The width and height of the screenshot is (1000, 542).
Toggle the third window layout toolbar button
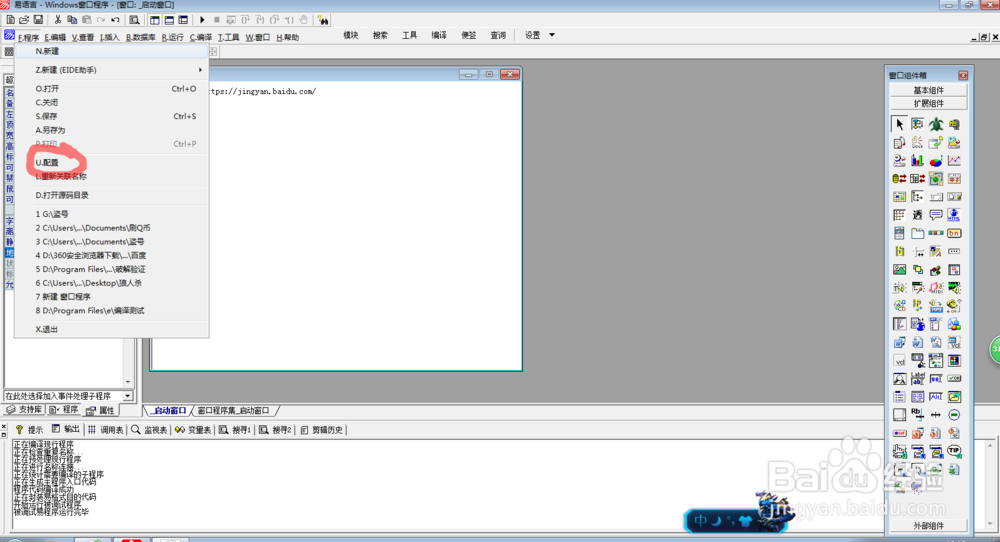(x=183, y=20)
